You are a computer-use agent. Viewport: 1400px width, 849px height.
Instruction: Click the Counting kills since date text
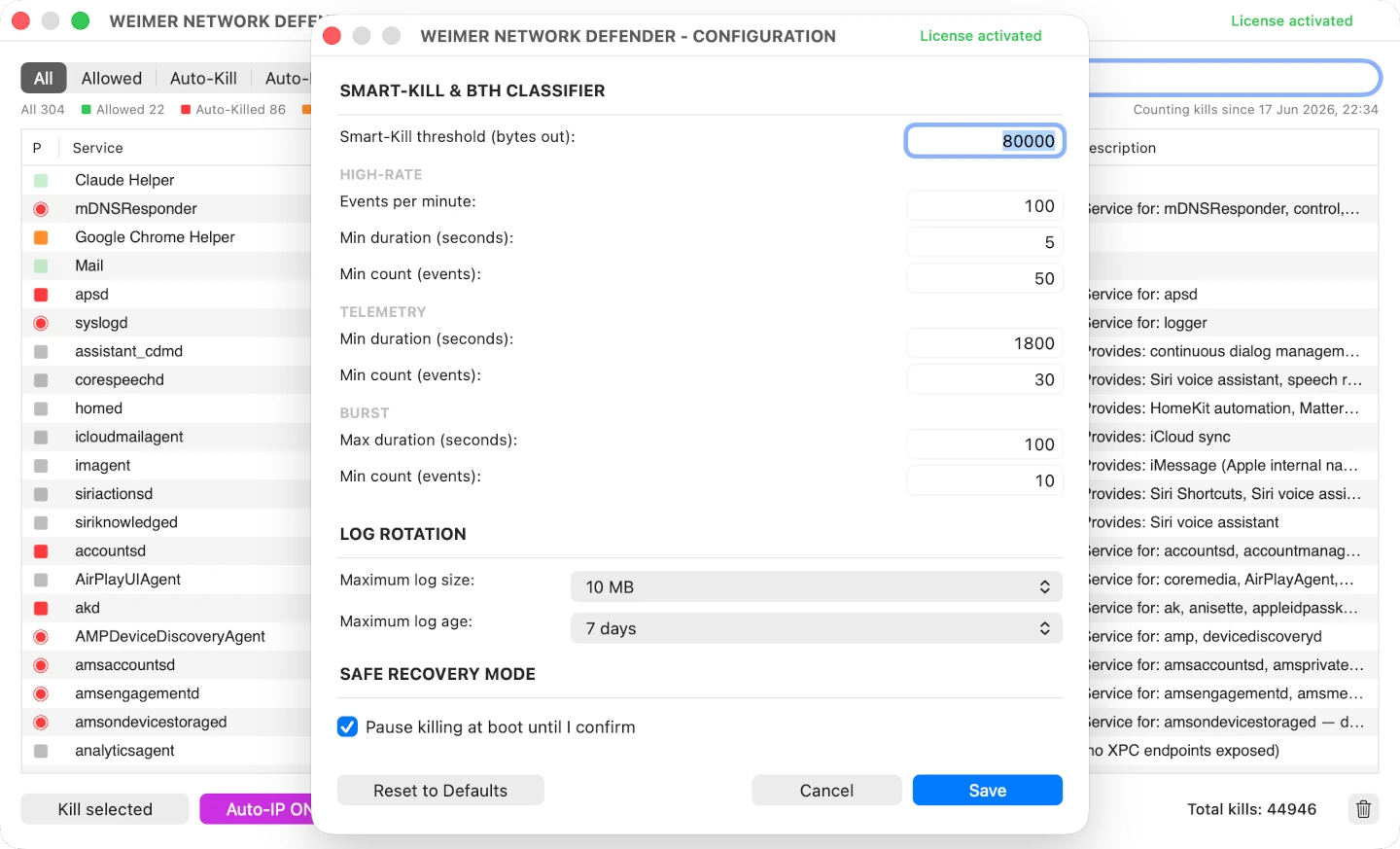click(1255, 110)
